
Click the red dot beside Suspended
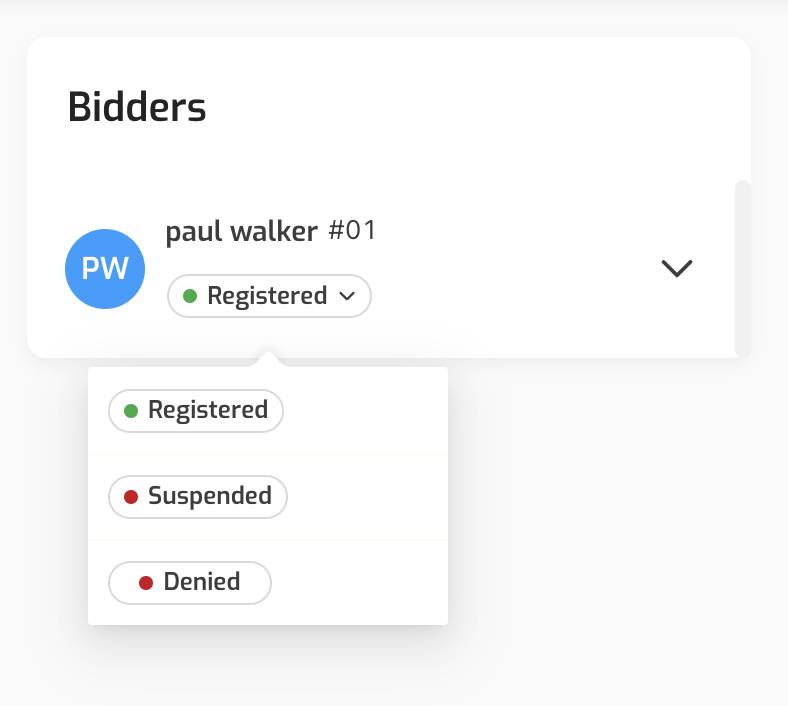(130, 496)
